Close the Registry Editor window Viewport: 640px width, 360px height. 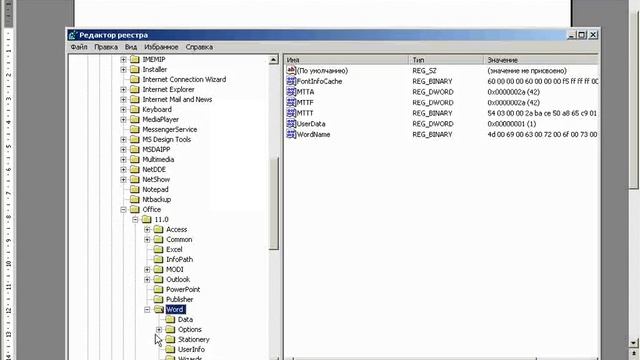(593, 35)
